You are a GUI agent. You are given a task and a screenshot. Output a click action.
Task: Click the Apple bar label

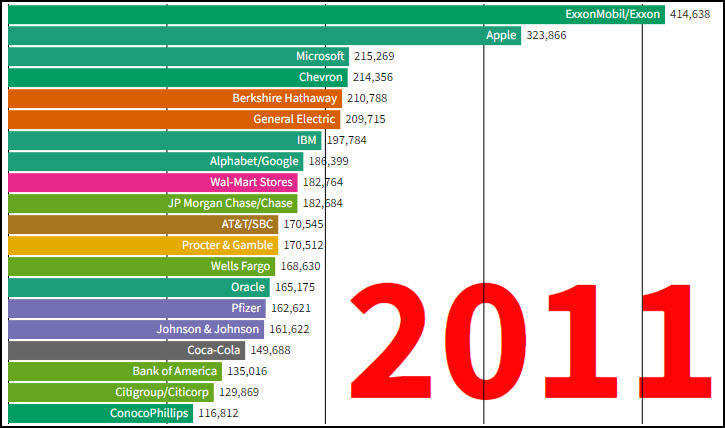[x=501, y=35]
